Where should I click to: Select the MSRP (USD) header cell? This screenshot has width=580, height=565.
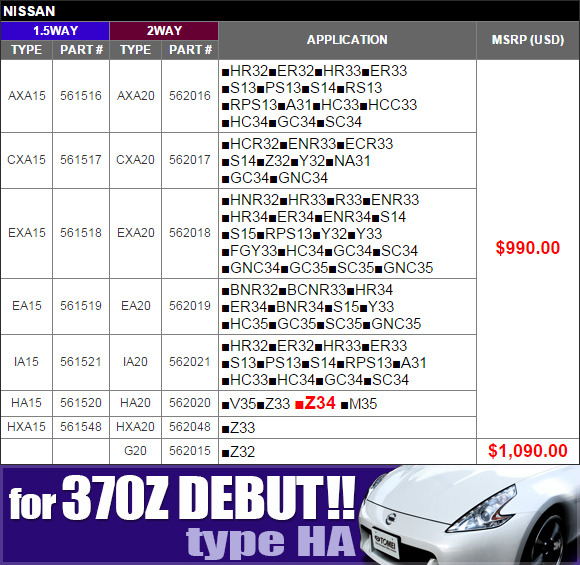pos(528,40)
